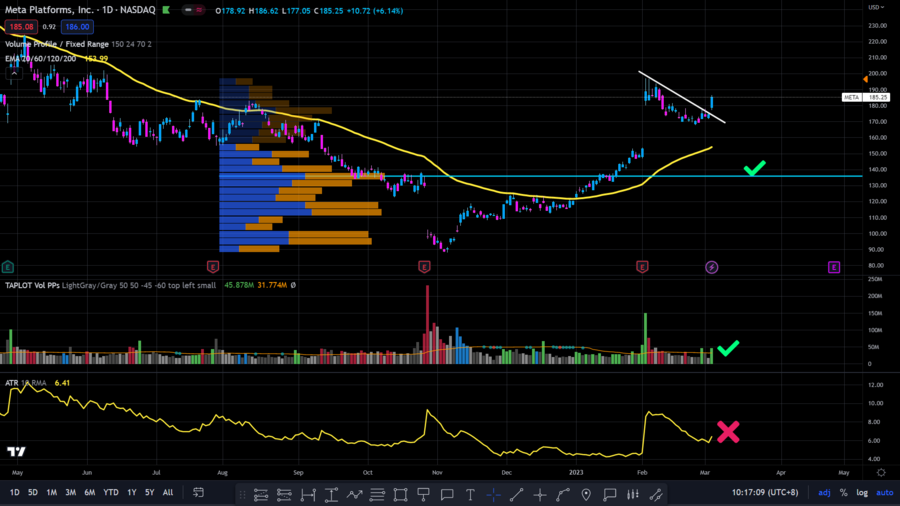Screen dimensions: 900x506
Task: Click the future earnings marker near May
Action: tap(833, 267)
